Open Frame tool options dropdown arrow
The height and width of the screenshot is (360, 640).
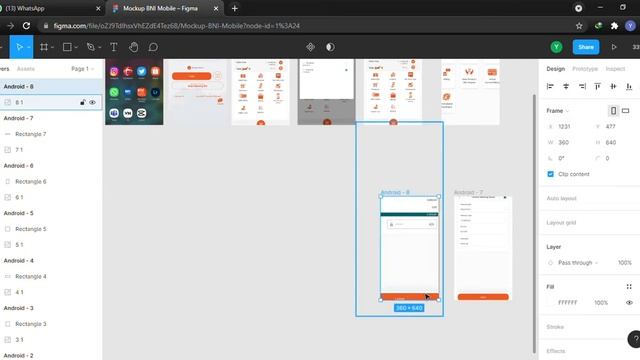52,48
